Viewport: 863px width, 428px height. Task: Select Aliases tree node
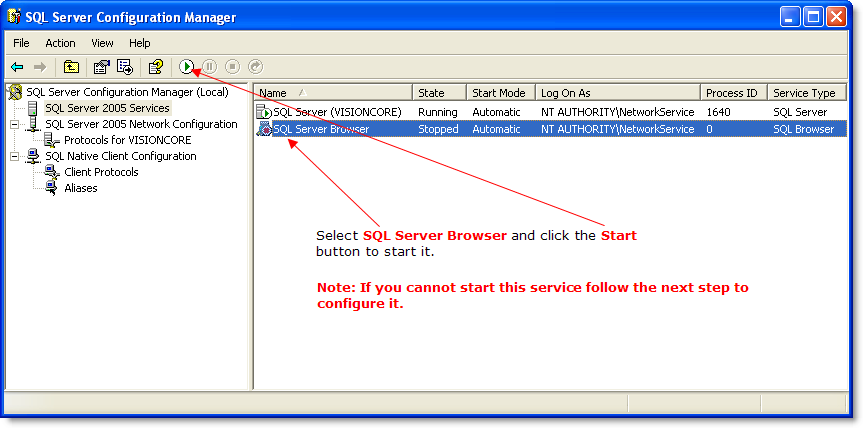[81, 188]
